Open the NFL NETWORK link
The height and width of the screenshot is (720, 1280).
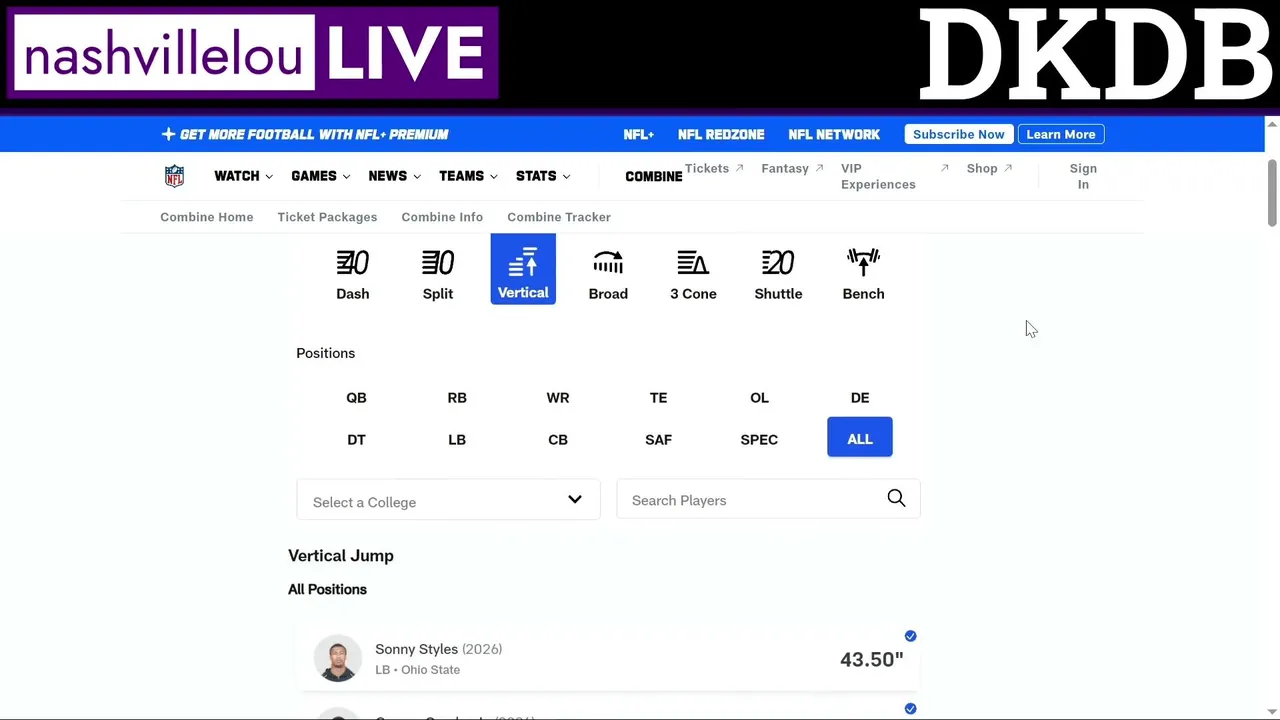(834, 134)
